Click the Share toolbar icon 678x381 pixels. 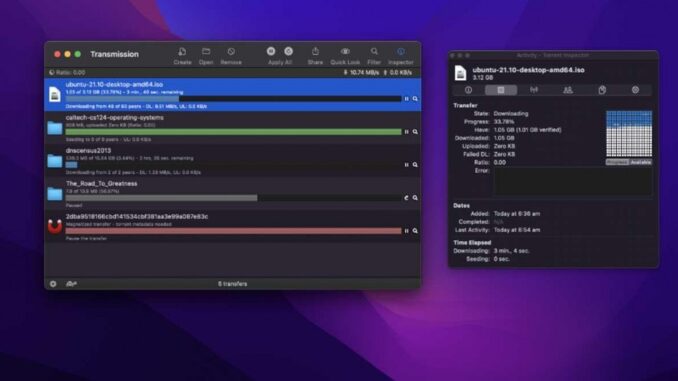click(x=315, y=51)
